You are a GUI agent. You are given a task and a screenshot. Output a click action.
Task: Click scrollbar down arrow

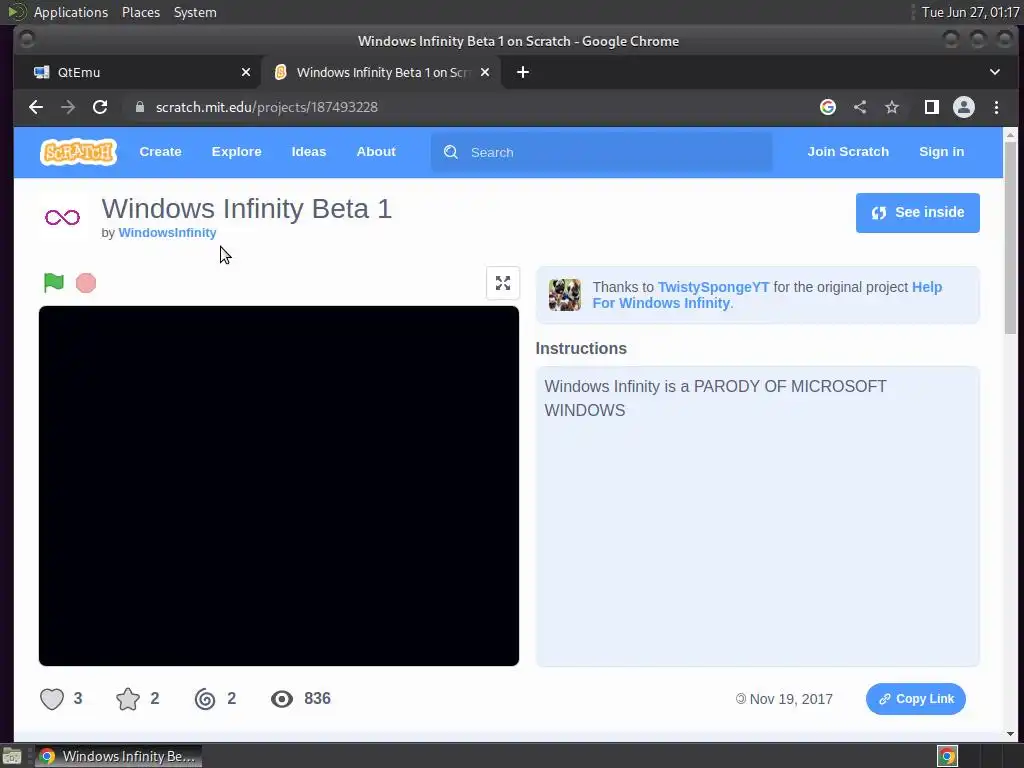coord(1010,734)
